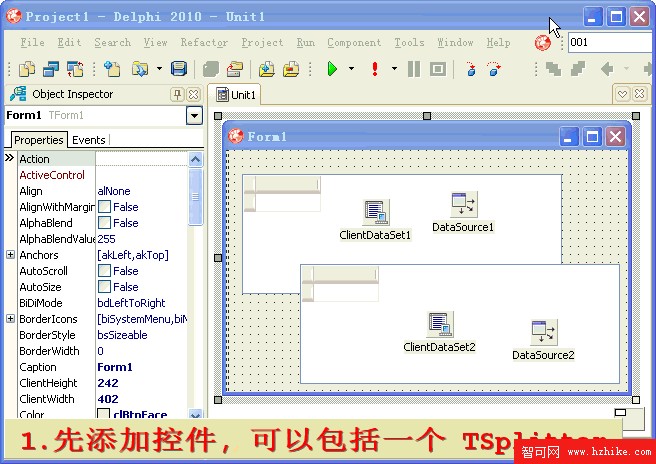Click the Pause toolbar icon

pyautogui.click(x=414, y=69)
